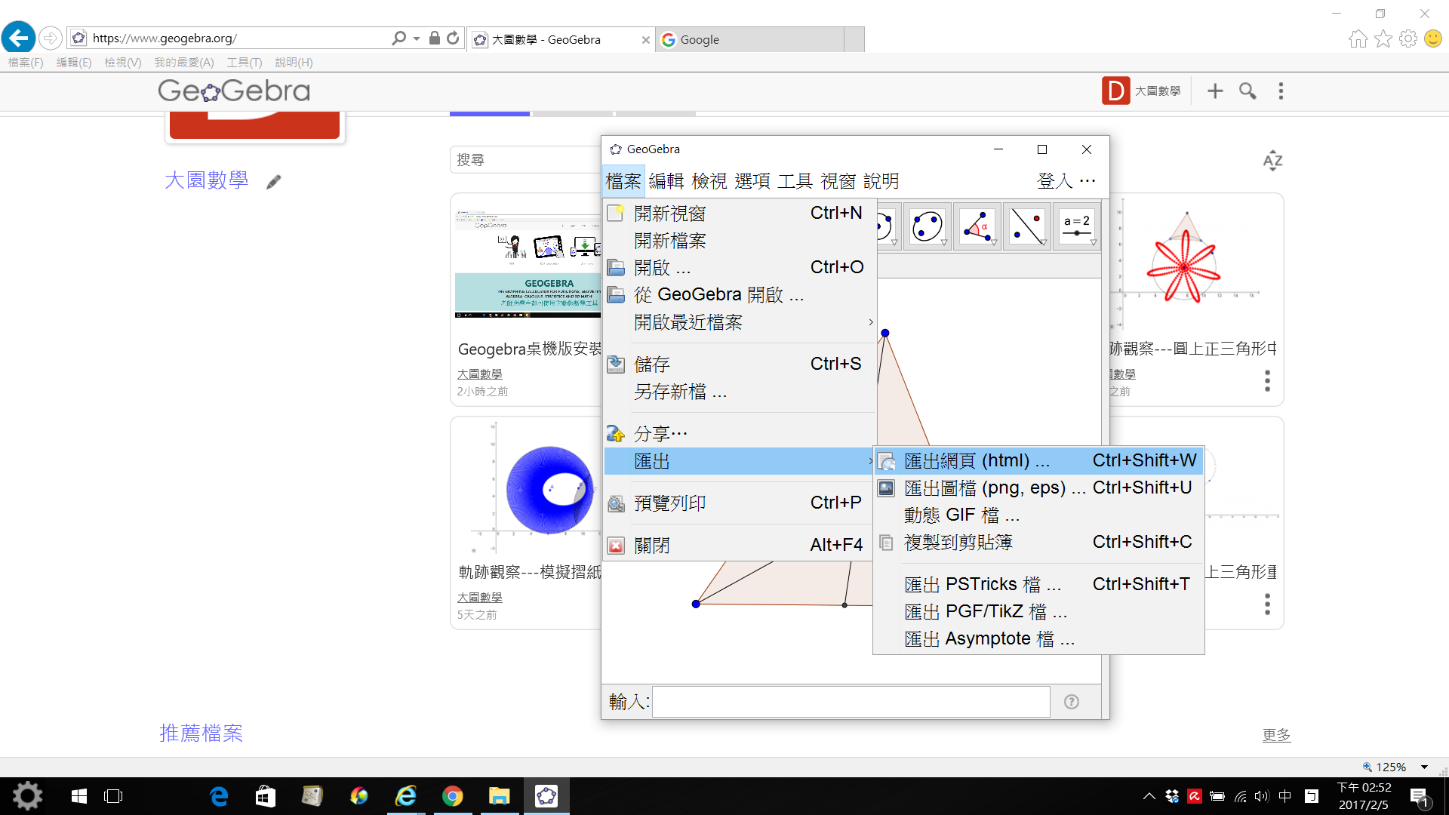Select the Slider (a=2) tool
Image resolution: width=1449 pixels, height=815 pixels.
(1077, 226)
